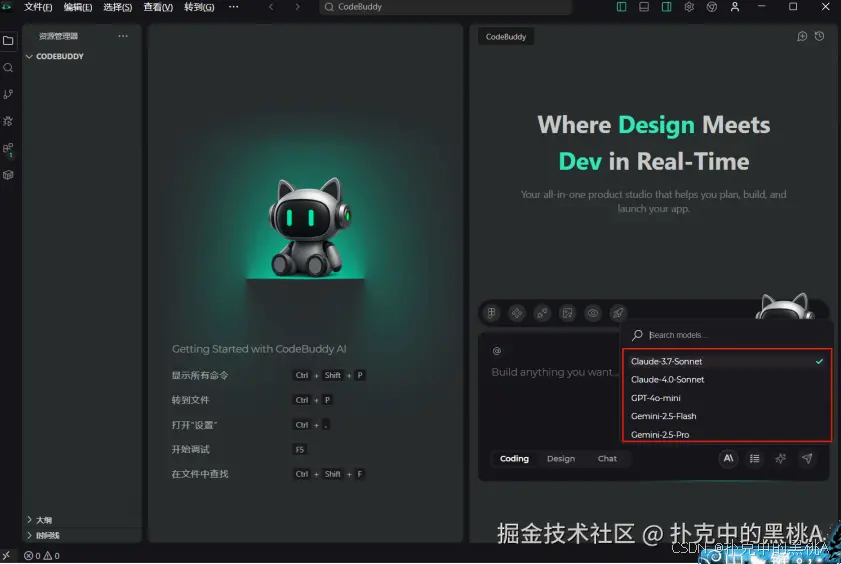The width and height of the screenshot is (841, 564).
Task: Click errors and warnings count in status bar
Action: (x=42, y=556)
